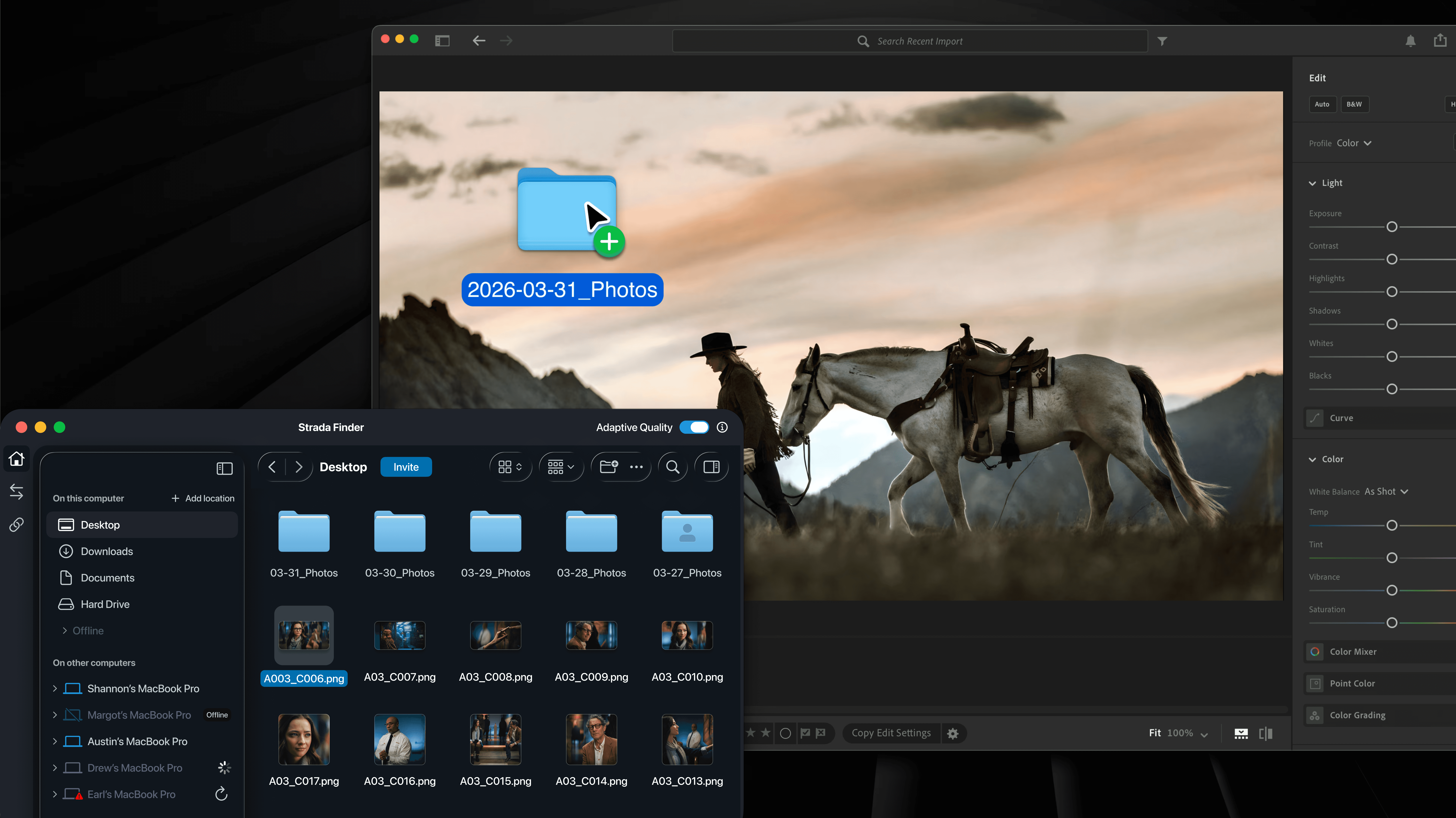Select Hard Drive in the sidebar

(142, 604)
